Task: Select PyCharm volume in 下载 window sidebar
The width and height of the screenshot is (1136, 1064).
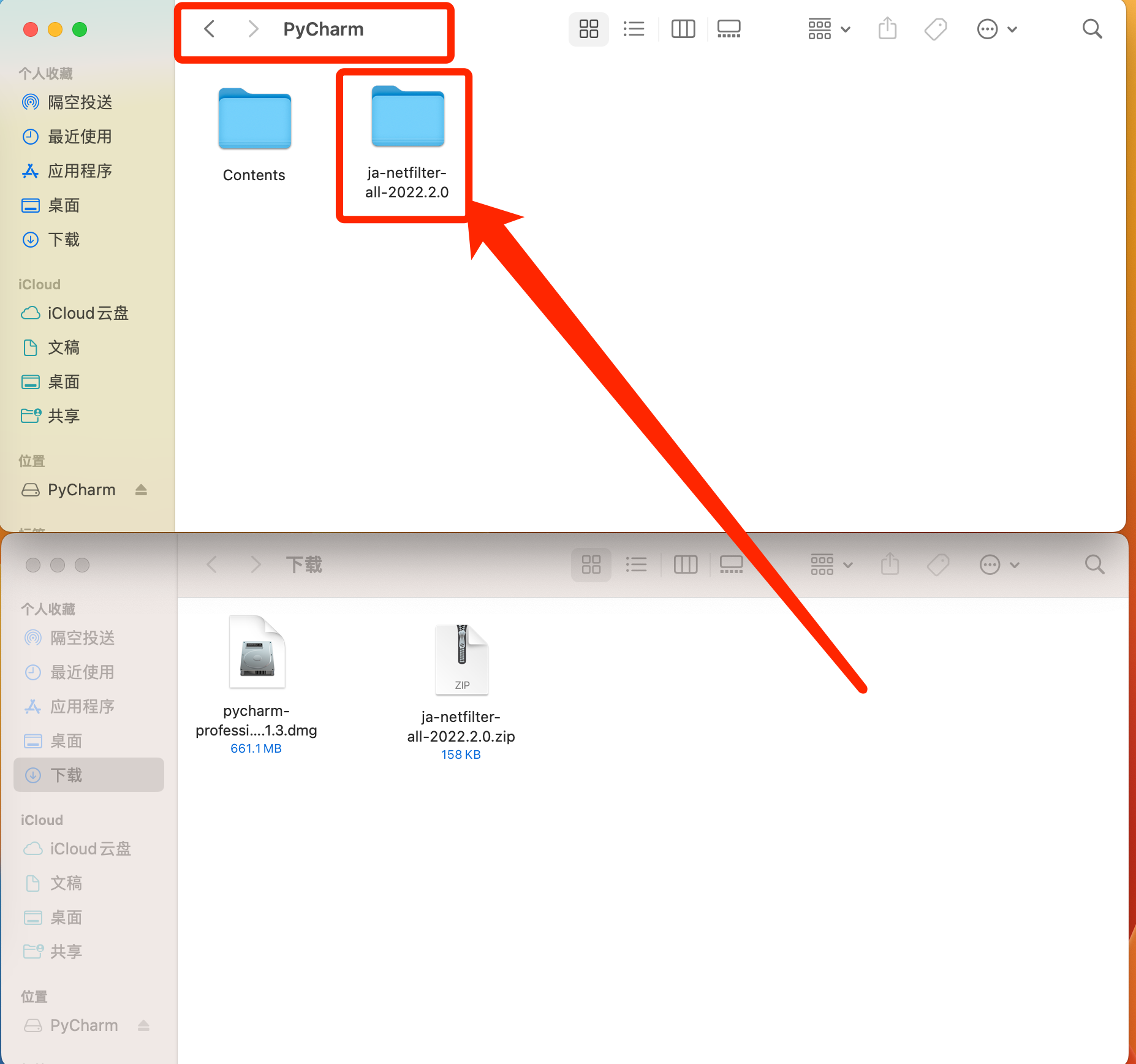Action: click(71, 1025)
